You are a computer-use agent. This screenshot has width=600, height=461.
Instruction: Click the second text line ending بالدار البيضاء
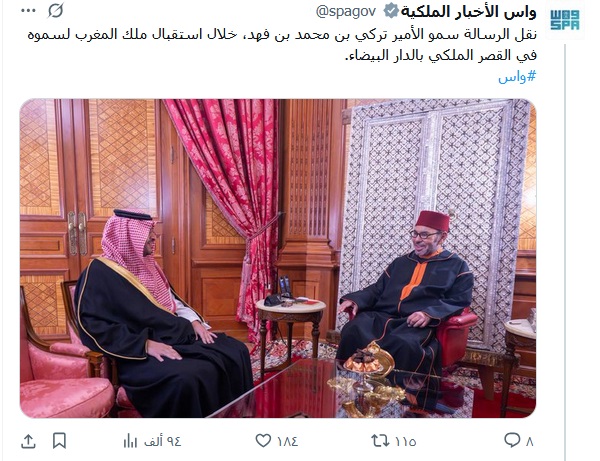[440, 55]
